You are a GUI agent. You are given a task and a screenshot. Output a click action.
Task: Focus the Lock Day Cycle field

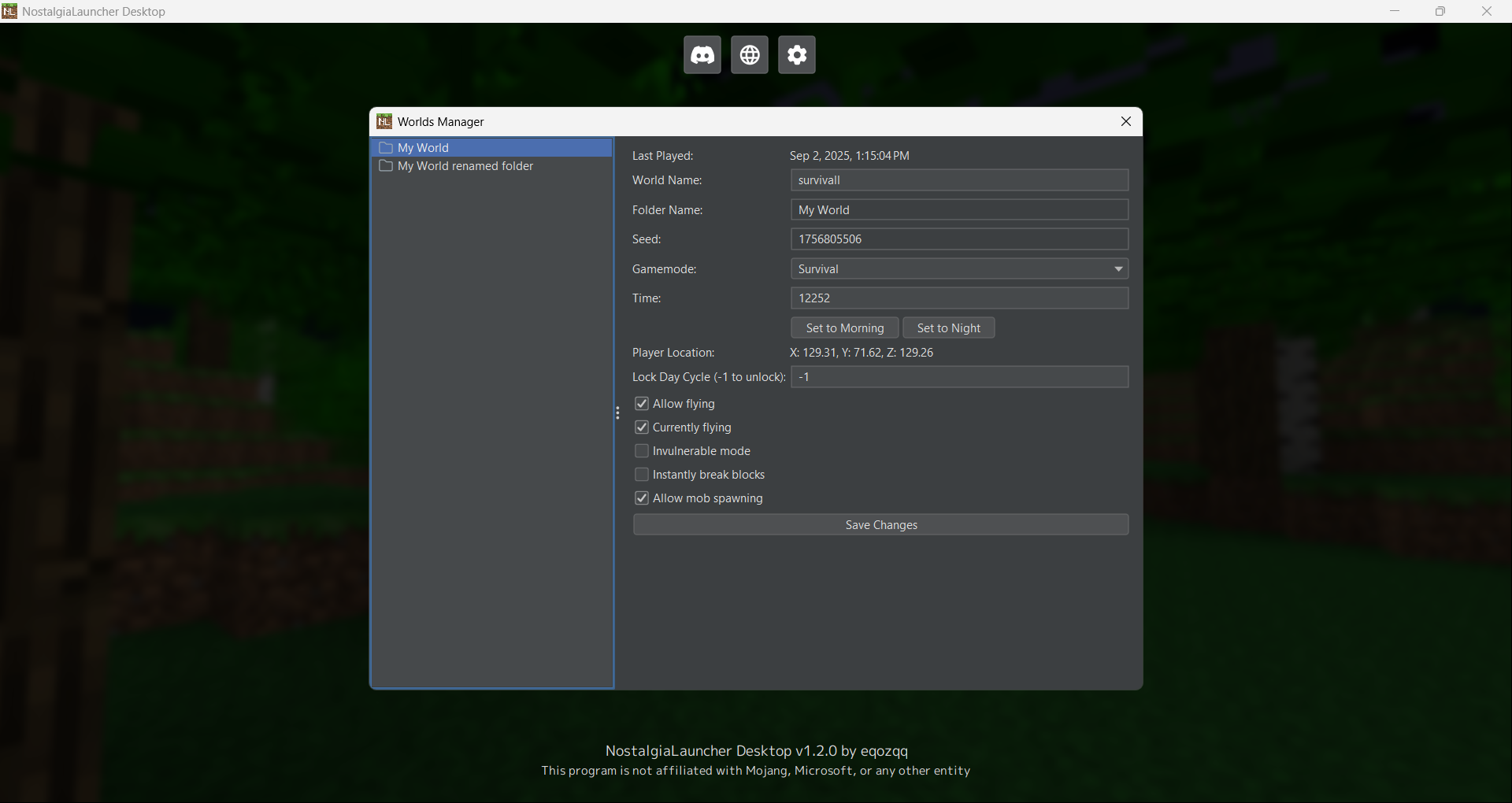click(x=959, y=377)
